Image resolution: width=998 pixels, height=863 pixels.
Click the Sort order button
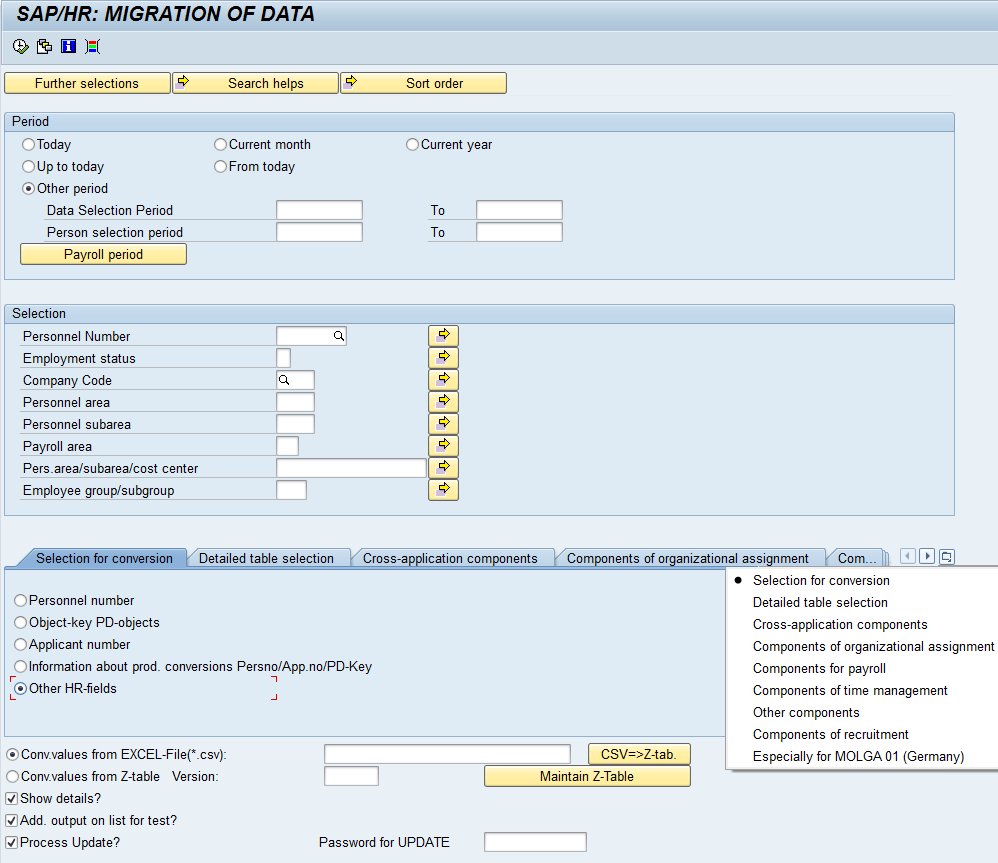pyautogui.click(x=423, y=83)
